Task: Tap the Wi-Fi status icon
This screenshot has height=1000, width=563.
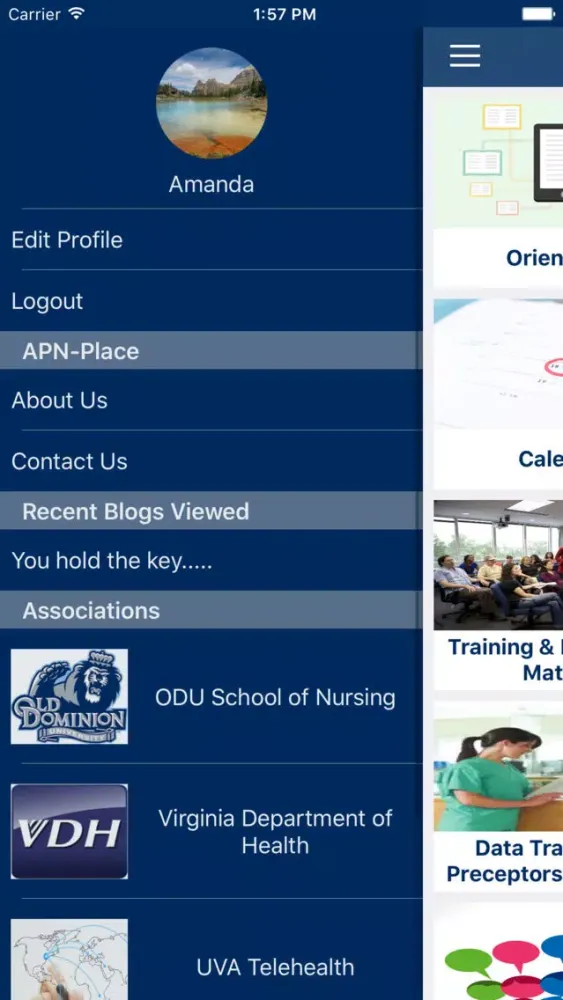Action: tap(77, 13)
